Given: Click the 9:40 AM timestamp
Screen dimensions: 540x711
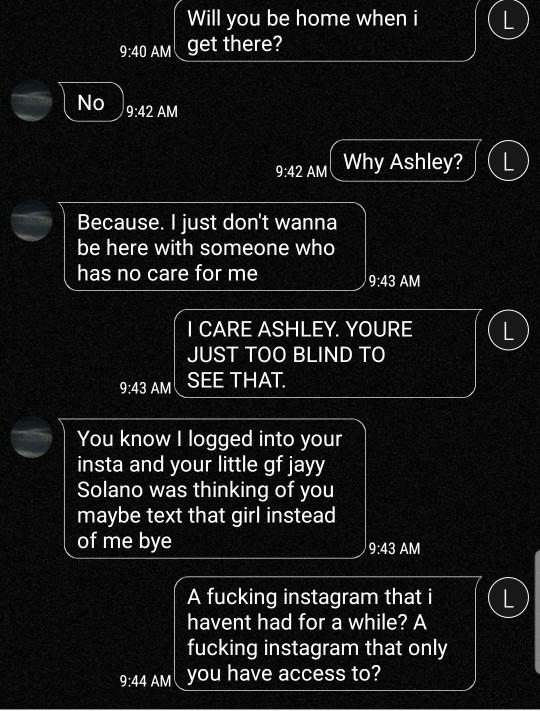Looking at the screenshot, I should coord(145,51).
